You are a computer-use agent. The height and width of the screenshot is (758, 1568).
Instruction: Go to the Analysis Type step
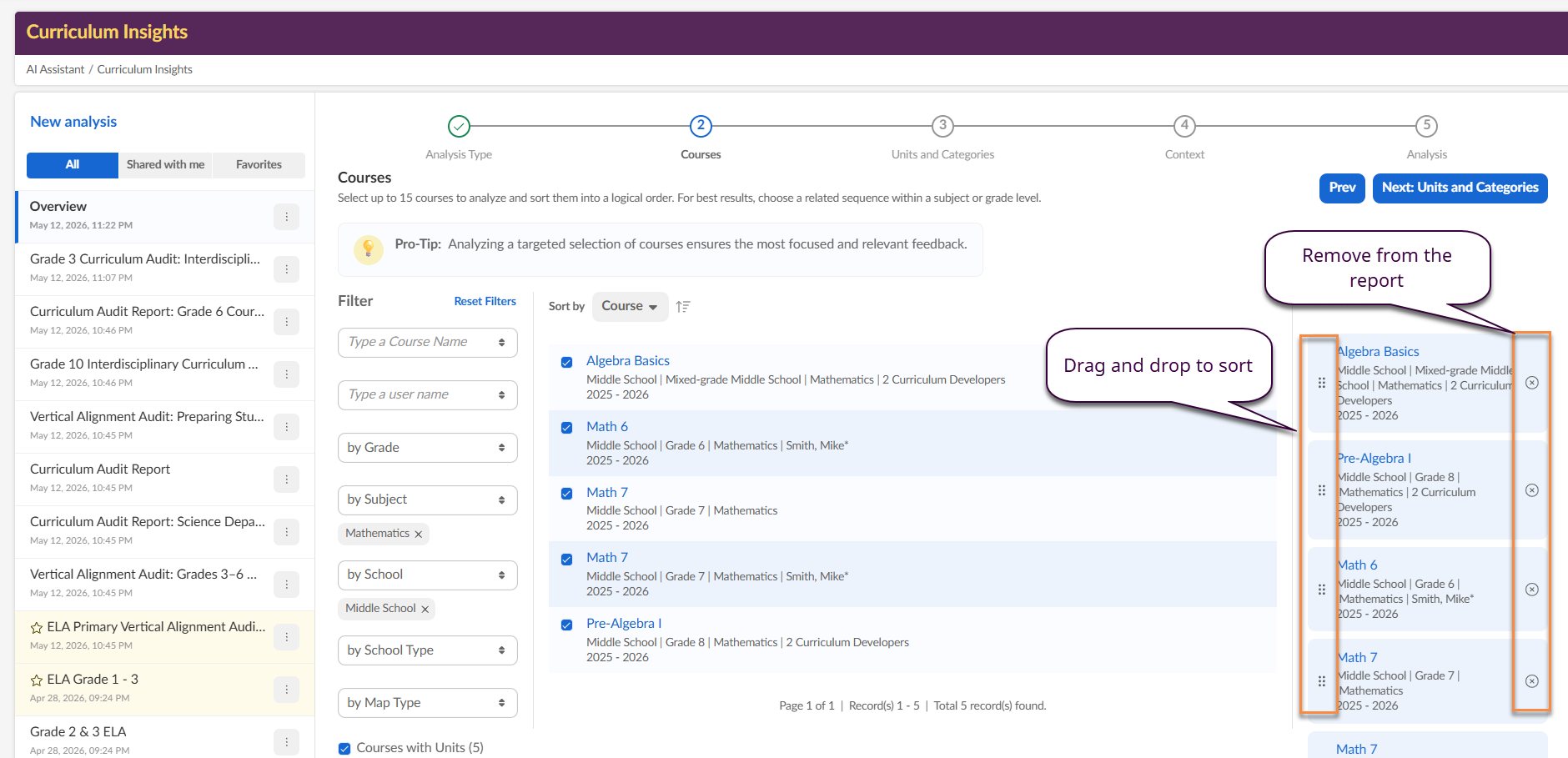point(459,126)
